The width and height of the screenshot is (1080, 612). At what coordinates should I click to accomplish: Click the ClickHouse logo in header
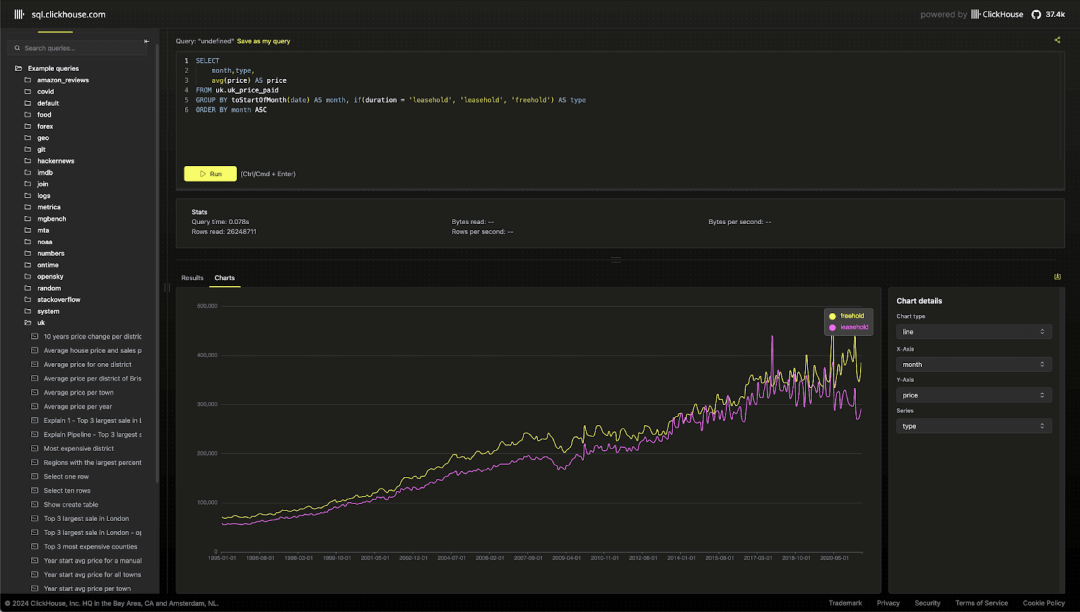(x=997, y=14)
